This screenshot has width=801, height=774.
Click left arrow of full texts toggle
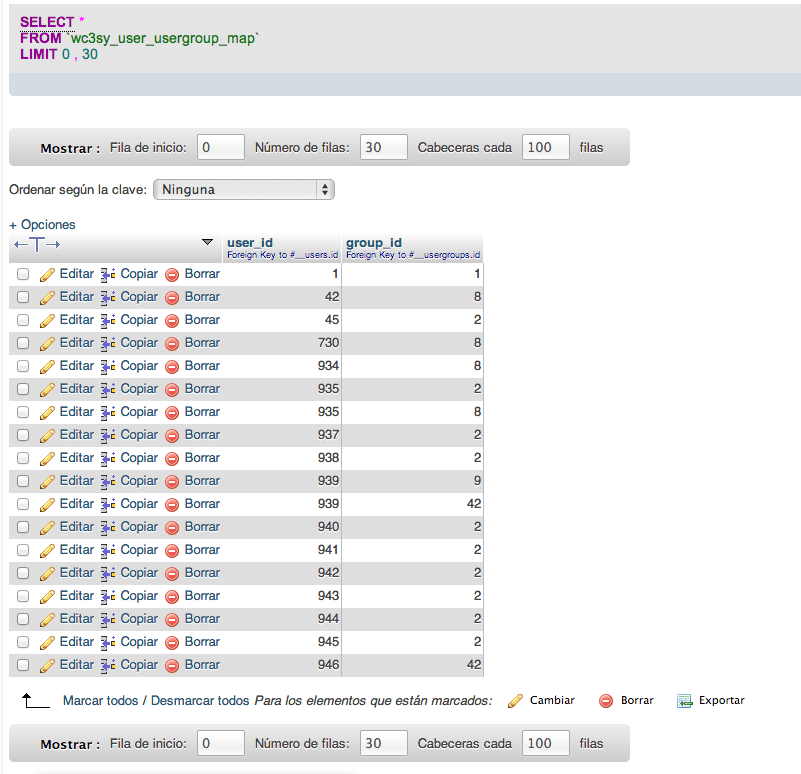20,244
